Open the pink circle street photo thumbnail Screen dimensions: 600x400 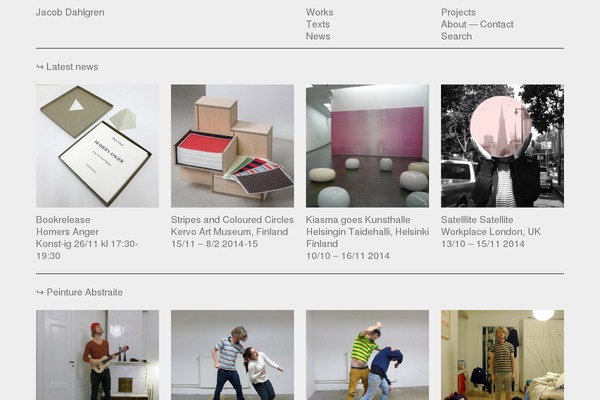(x=502, y=146)
